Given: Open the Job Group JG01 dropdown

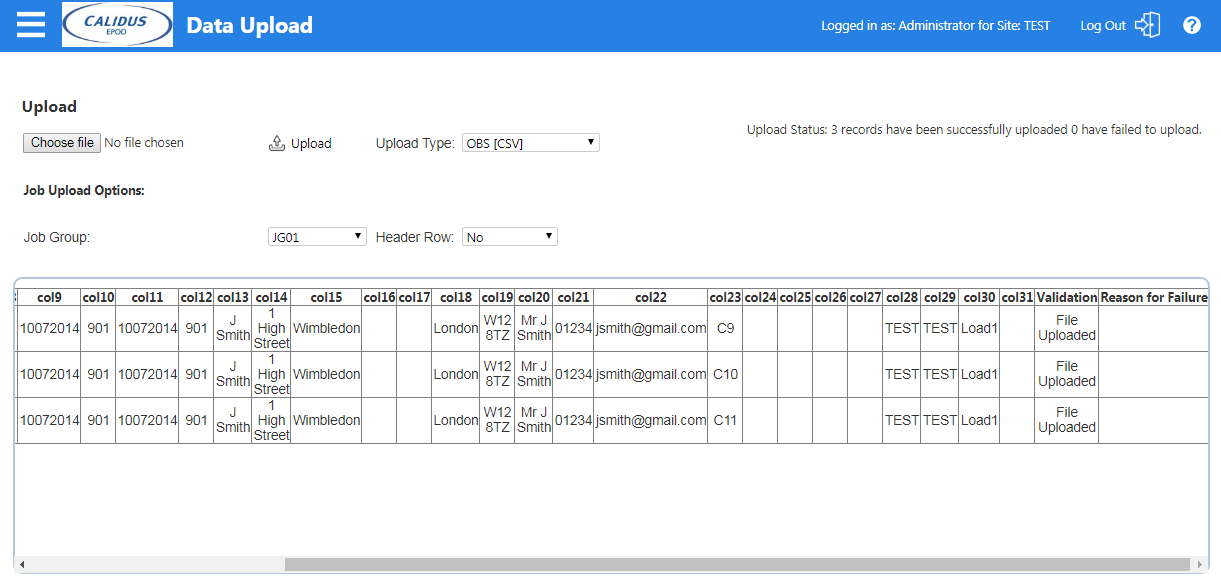Looking at the screenshot, I should pyautogui.click(x=318, y=237).
